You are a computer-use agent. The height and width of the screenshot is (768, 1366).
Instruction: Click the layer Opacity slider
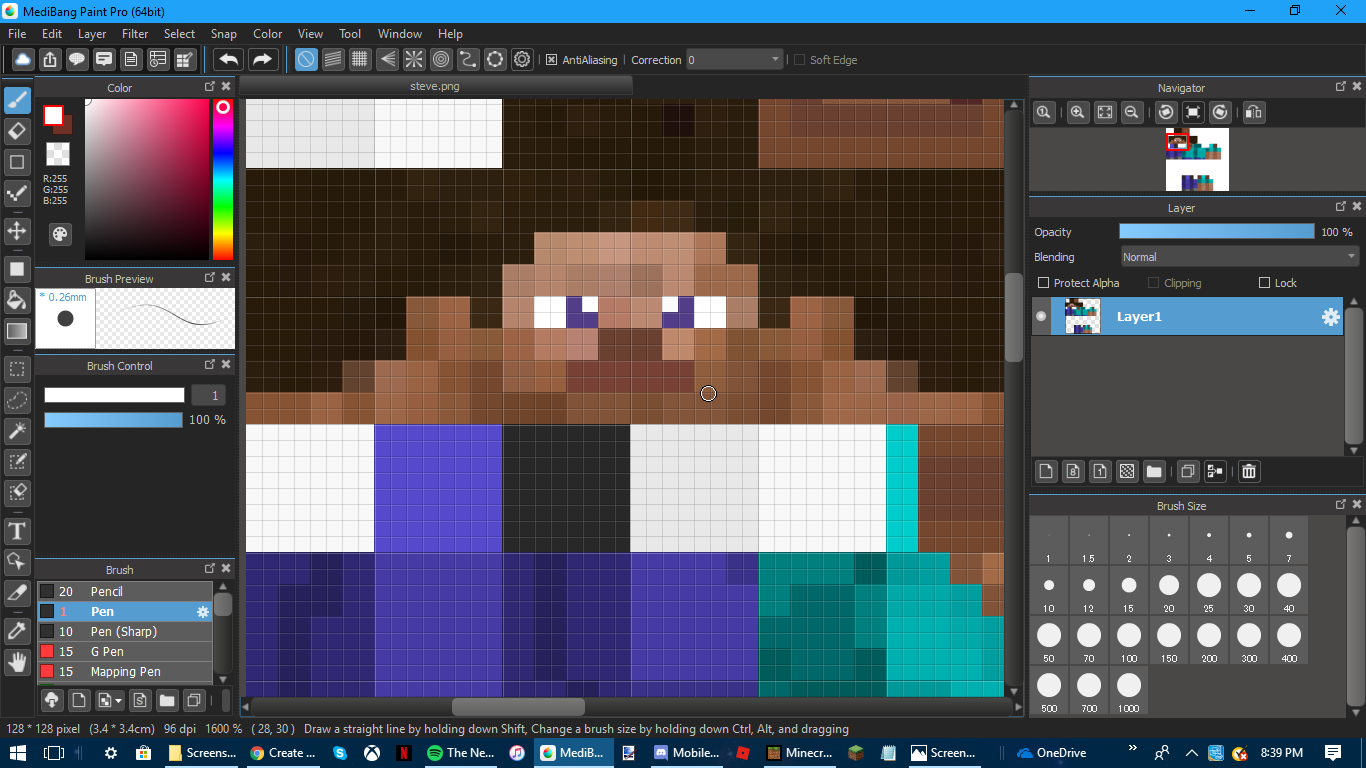(1216, 231)
